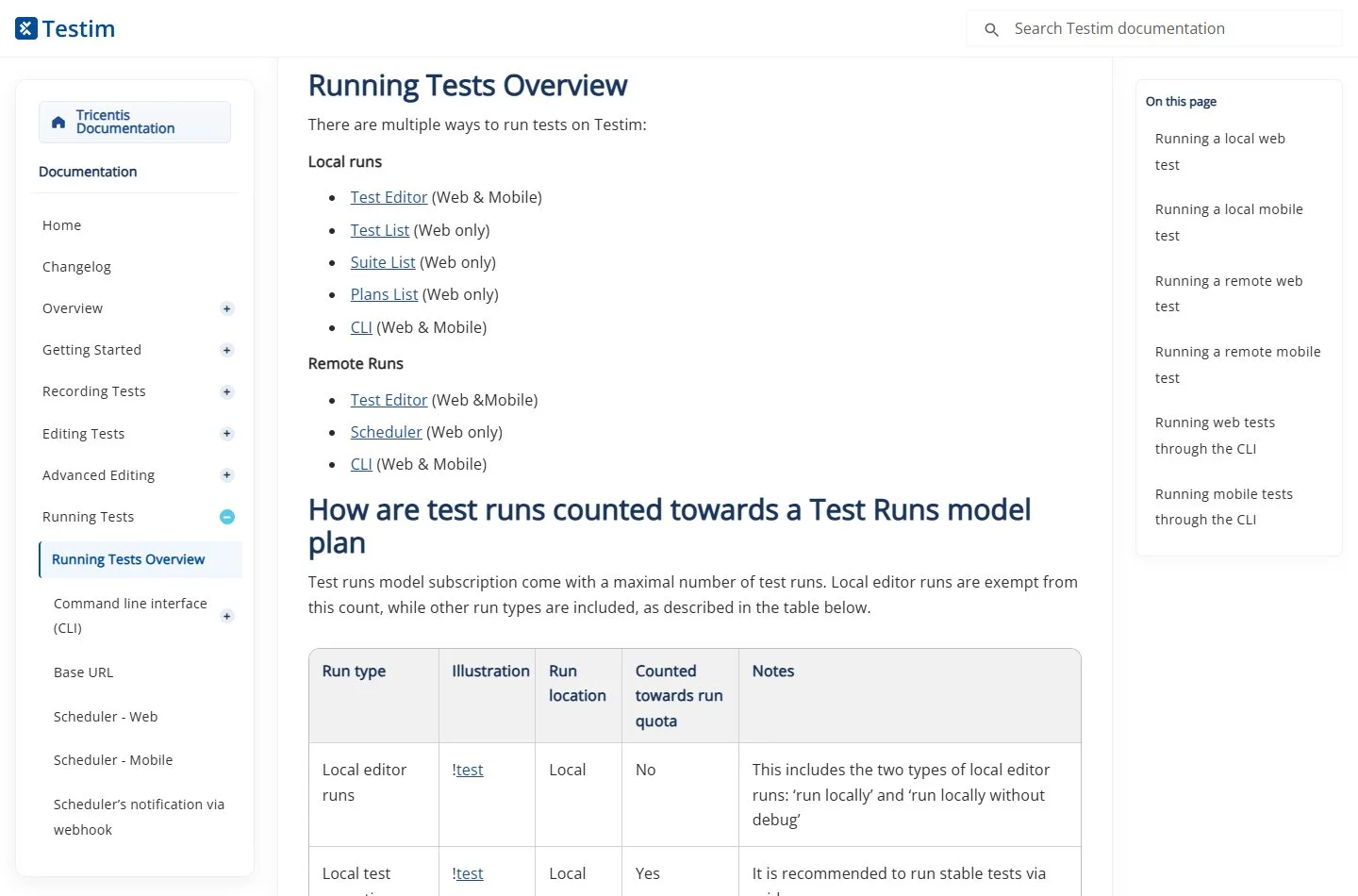Open Scheduler's notification via webhook page
1358x896 pixels.
(139, 817)
